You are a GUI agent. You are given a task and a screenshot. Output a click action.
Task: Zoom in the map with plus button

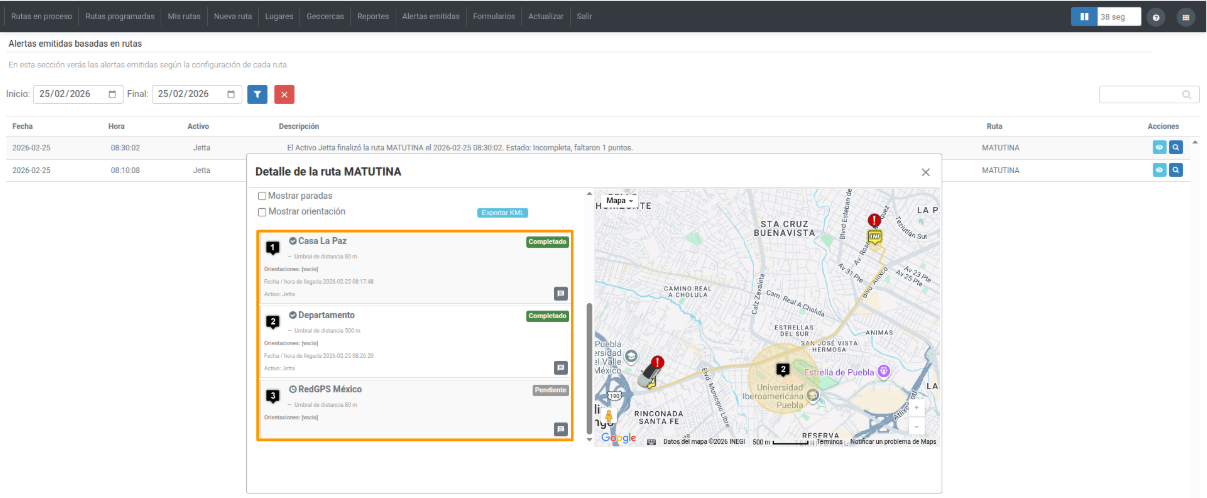917,408
